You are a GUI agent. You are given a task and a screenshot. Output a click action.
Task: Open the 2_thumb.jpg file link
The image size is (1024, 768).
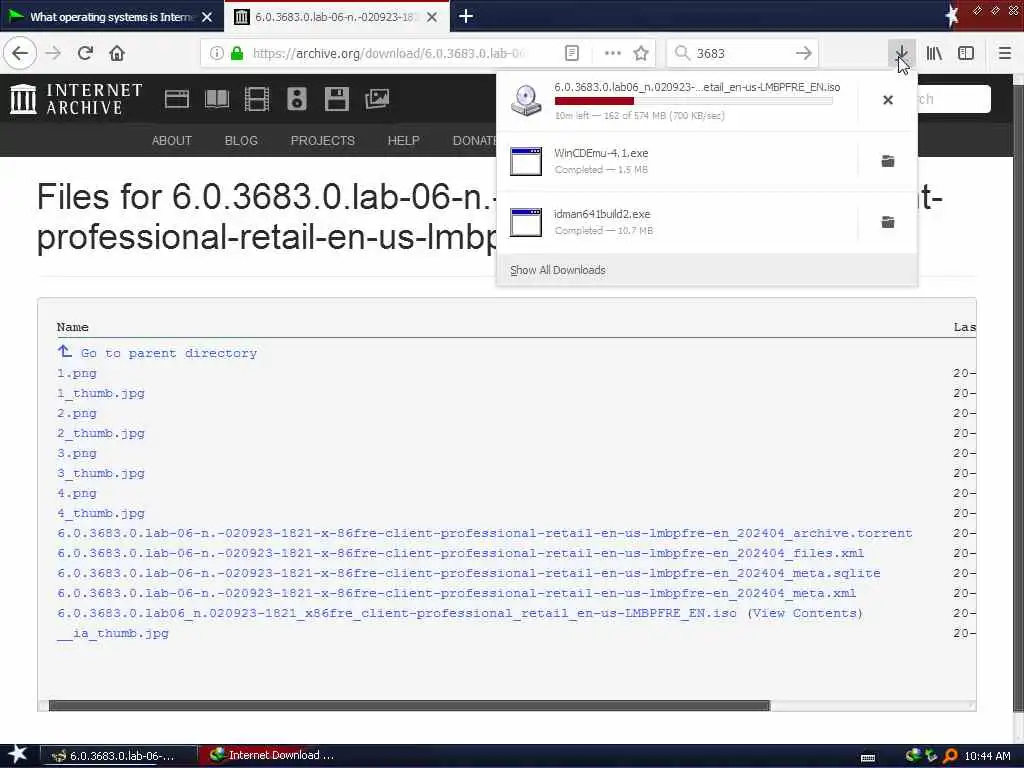point(101,433)
